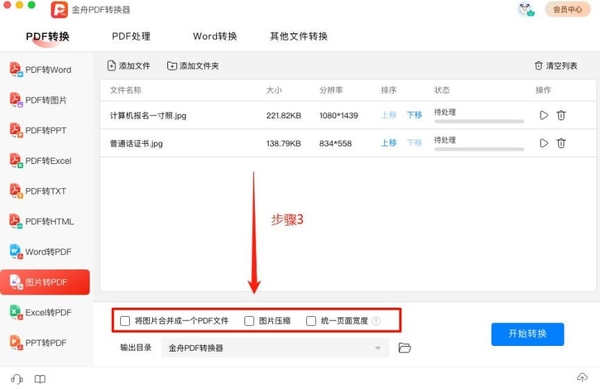Open the 其他文件转换 tab
Viewport: 600px width, 389px height.
(299, 36)
